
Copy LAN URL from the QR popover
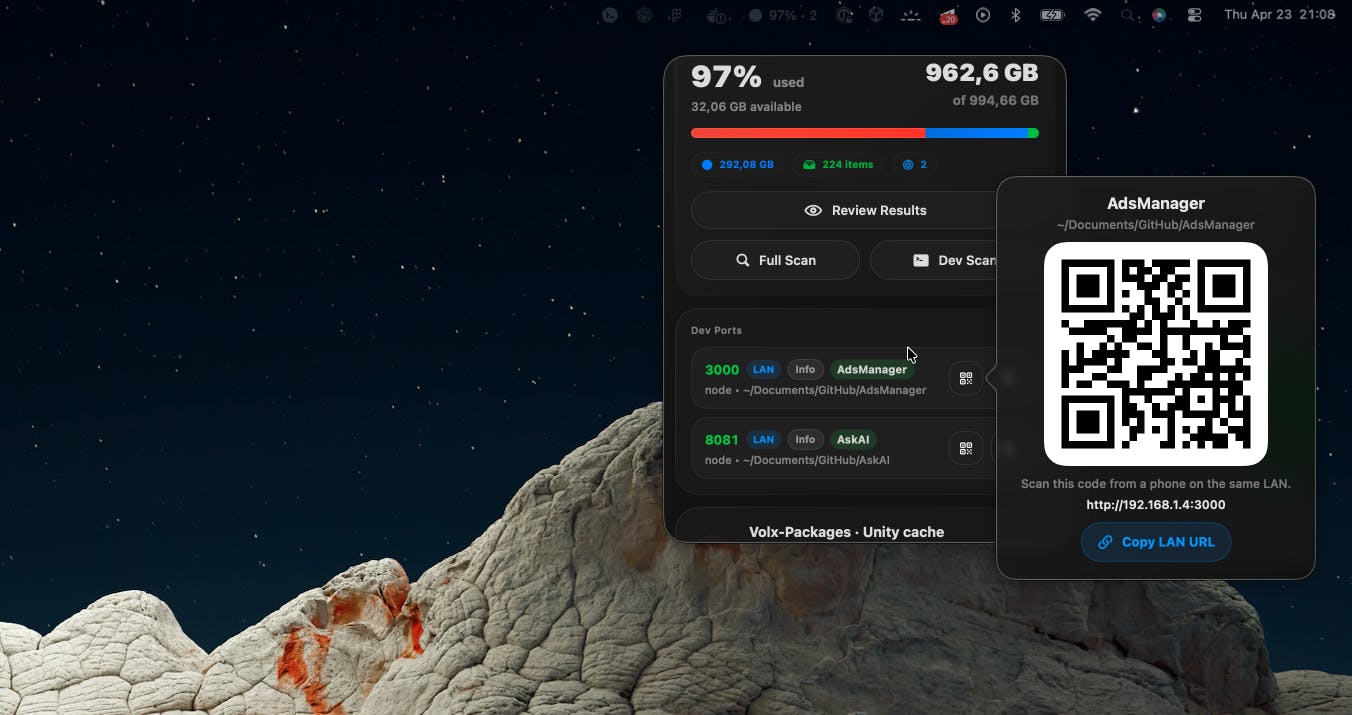(1156, 542)
